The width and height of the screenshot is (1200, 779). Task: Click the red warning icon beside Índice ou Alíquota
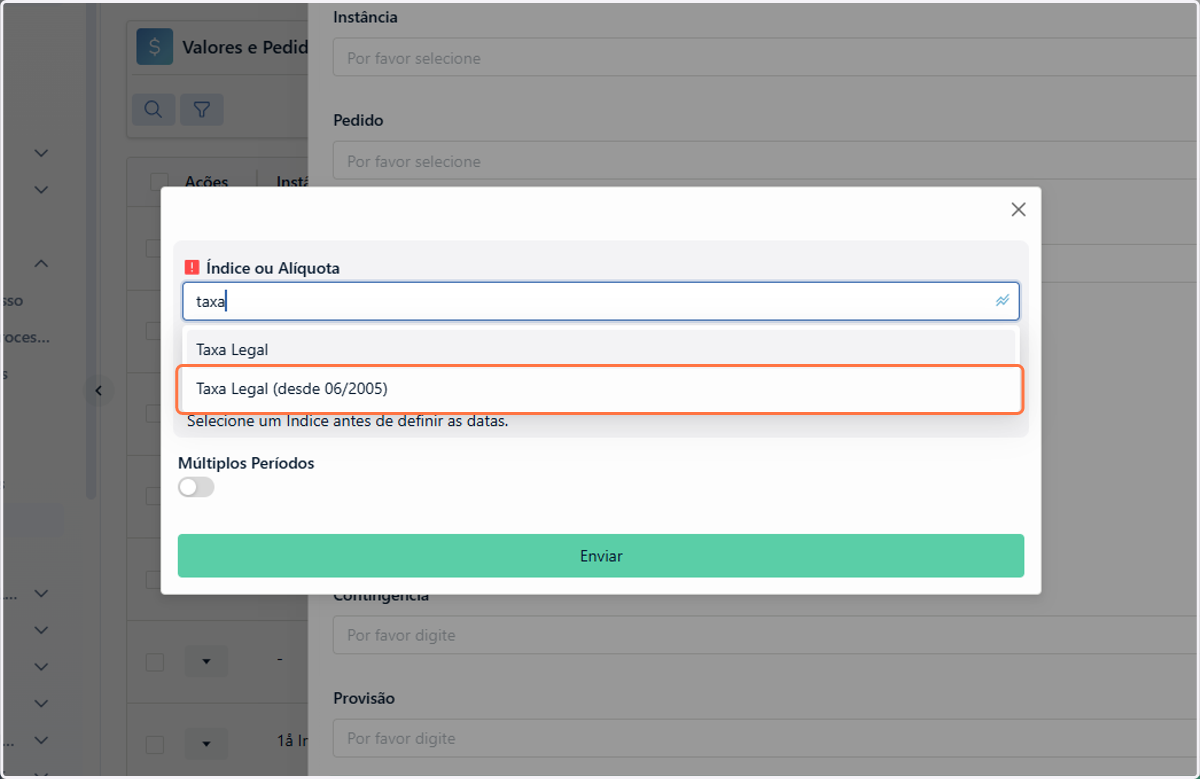coord(192,268)
